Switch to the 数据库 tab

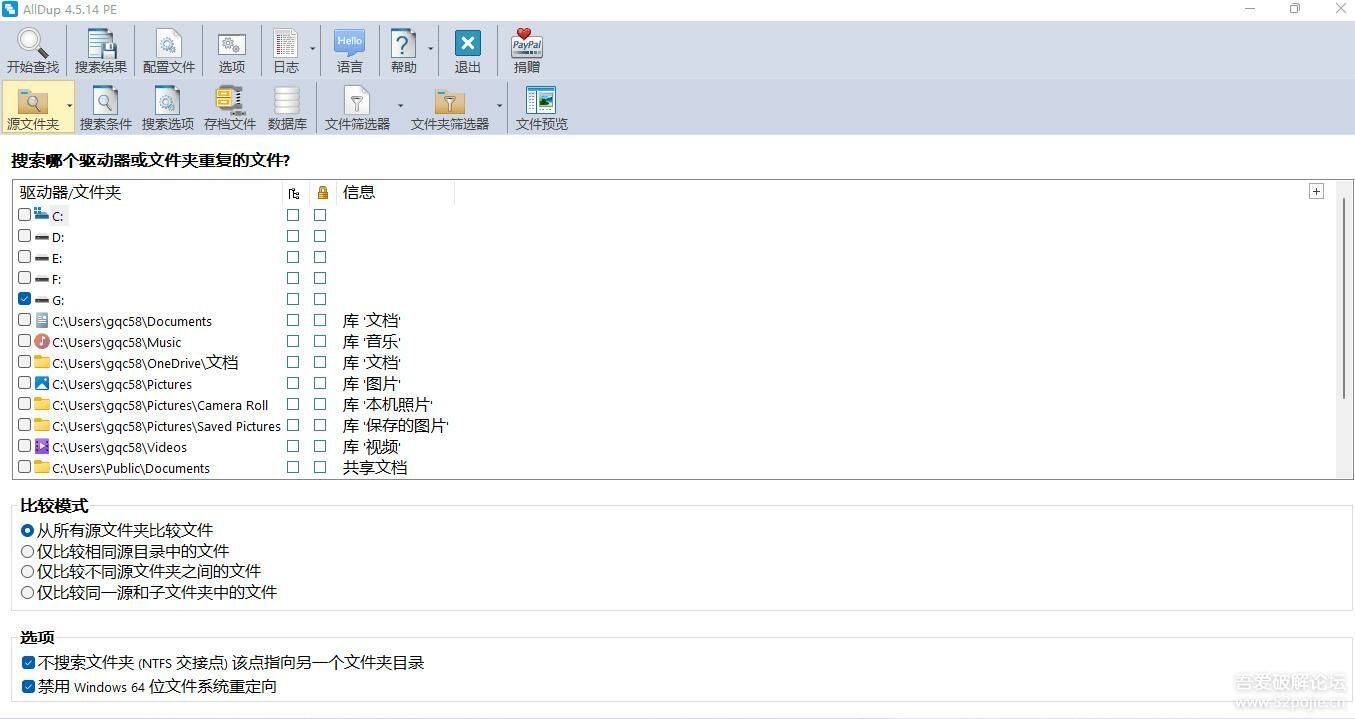[287, 108]
